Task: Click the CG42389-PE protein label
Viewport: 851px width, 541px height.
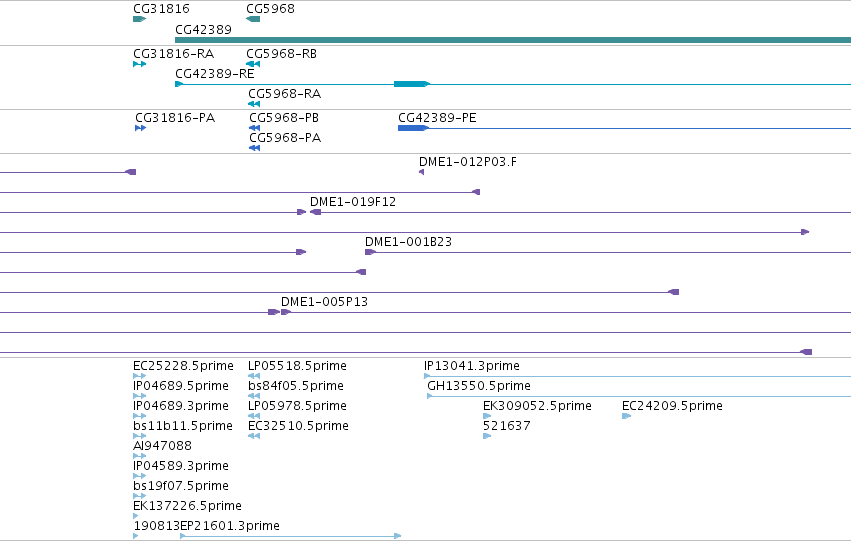Action: tap(437, 118)
